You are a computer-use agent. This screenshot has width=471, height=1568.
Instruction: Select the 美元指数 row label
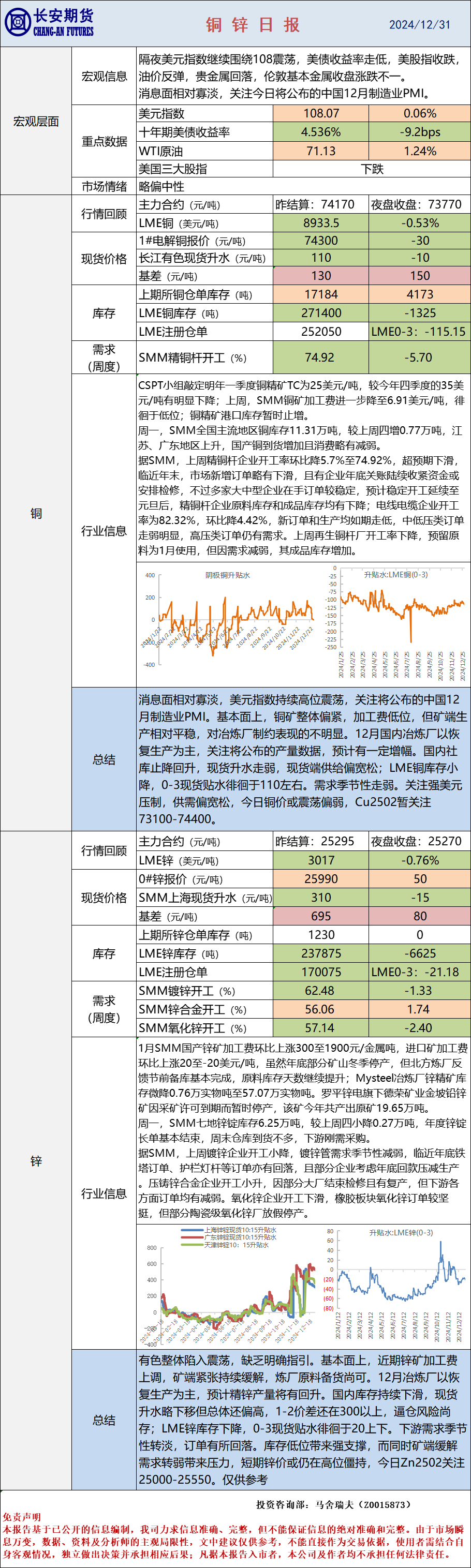(161, 114)
